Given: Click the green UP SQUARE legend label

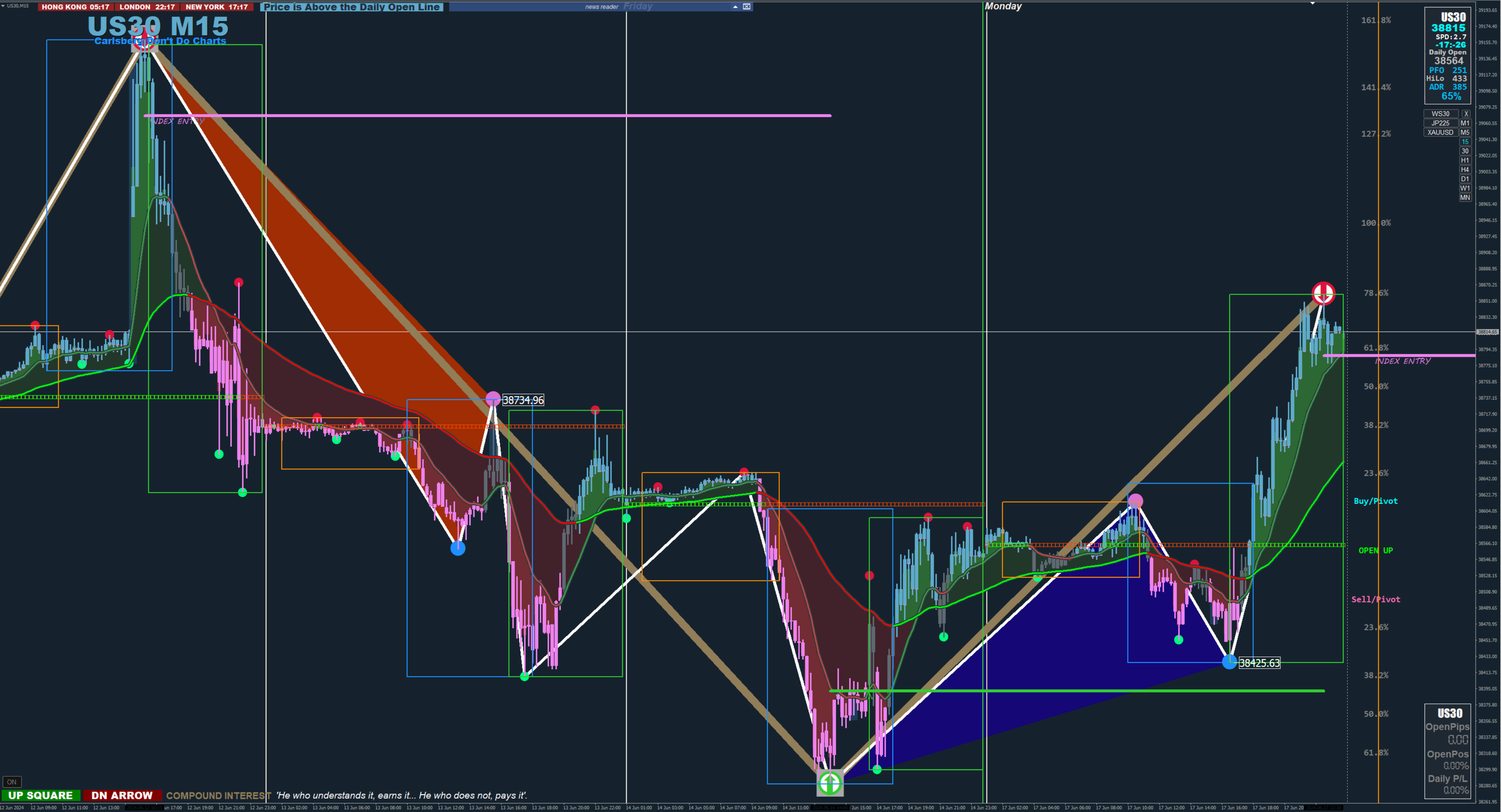Looking at the screenshot, I should 40,796.
